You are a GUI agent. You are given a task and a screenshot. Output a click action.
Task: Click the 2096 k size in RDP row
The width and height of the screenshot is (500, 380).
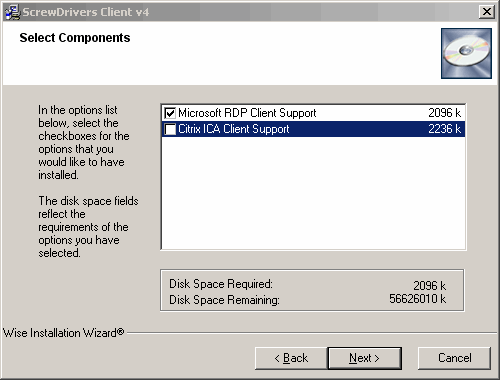tap(445, 113)
